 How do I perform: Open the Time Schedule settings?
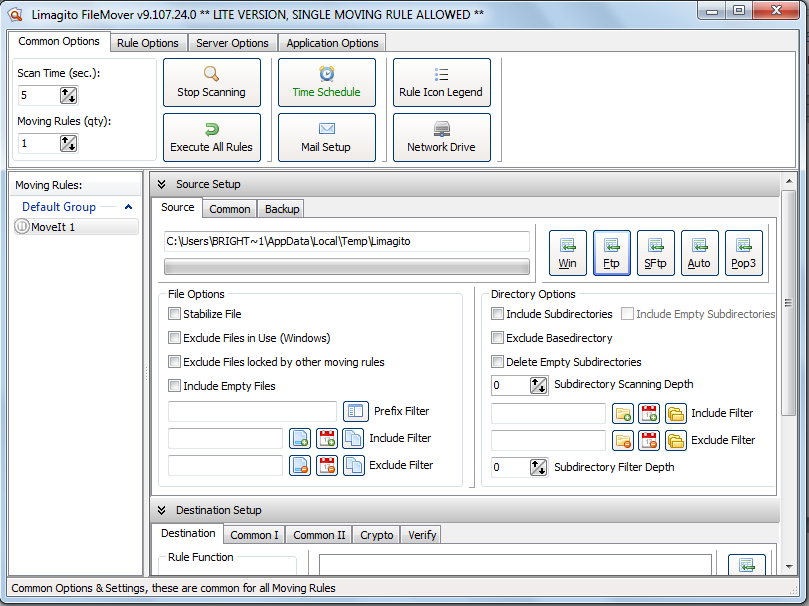click(326, 82)
